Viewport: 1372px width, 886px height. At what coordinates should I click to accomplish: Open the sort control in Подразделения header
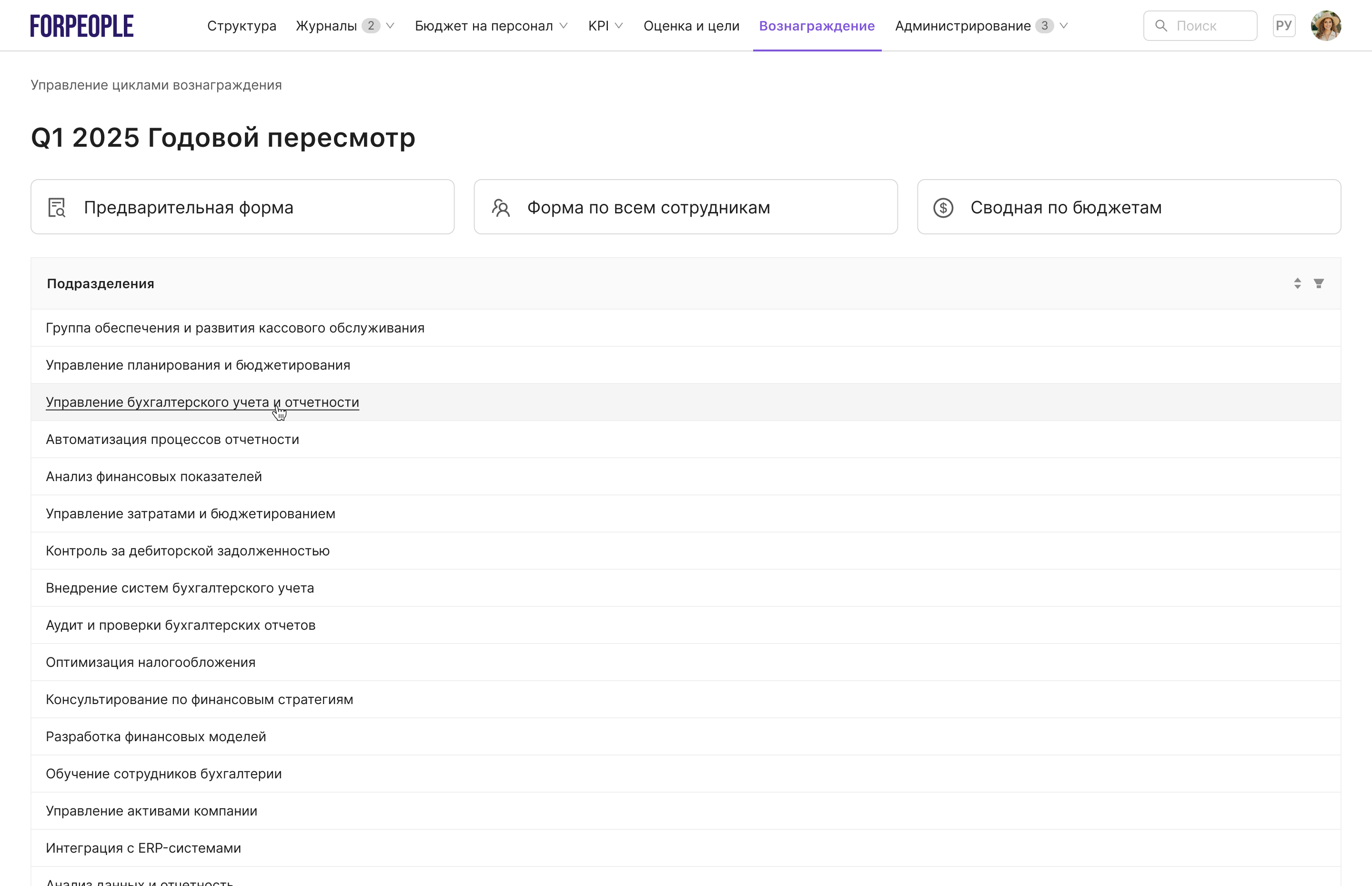pos(1297,283)
